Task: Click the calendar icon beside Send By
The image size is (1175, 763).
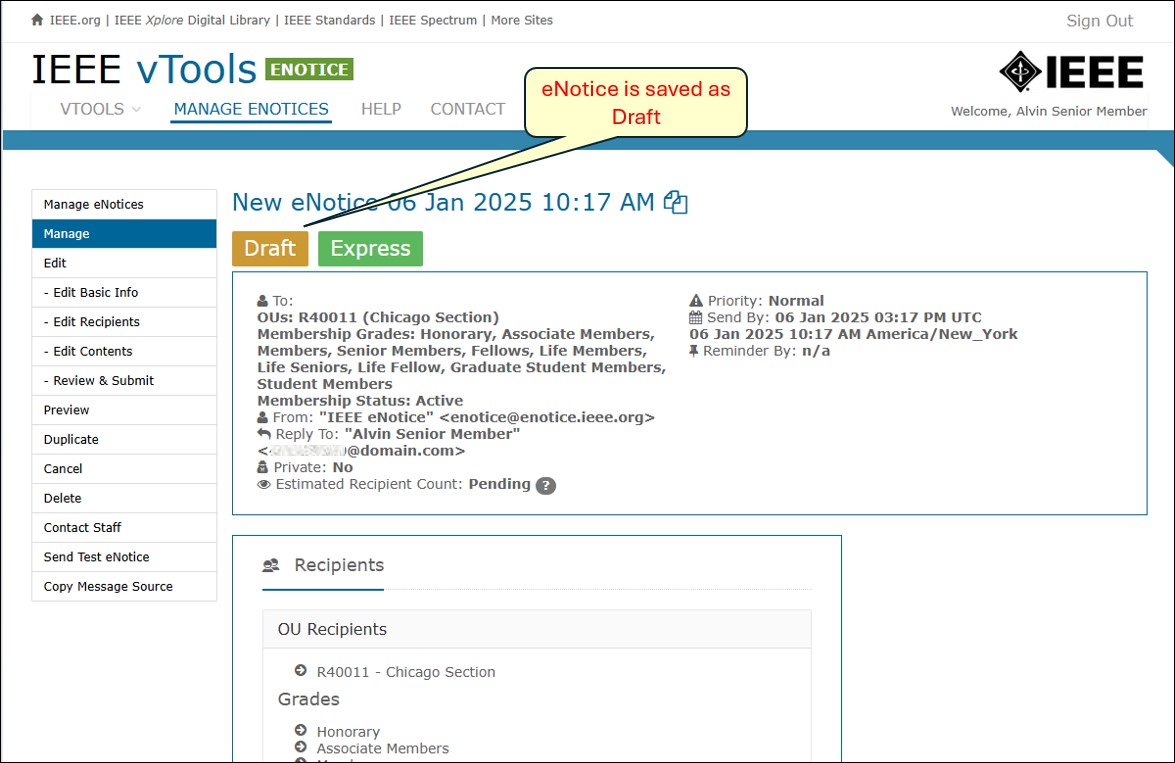Action: click(695, 317)
